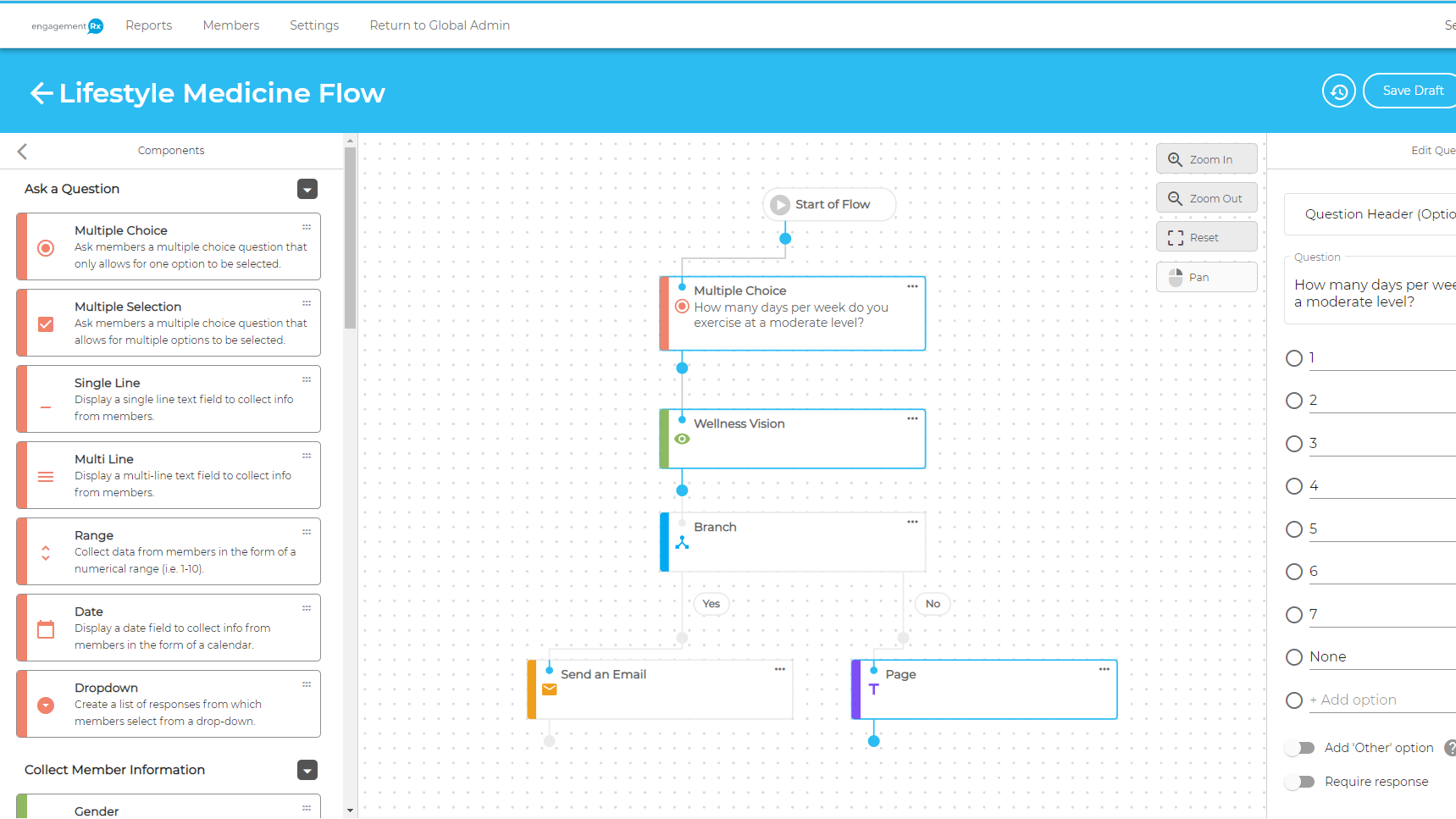The height and width of the screenshot is (819, 1456).
Task: Go to Settings
Action: (313, 25)
